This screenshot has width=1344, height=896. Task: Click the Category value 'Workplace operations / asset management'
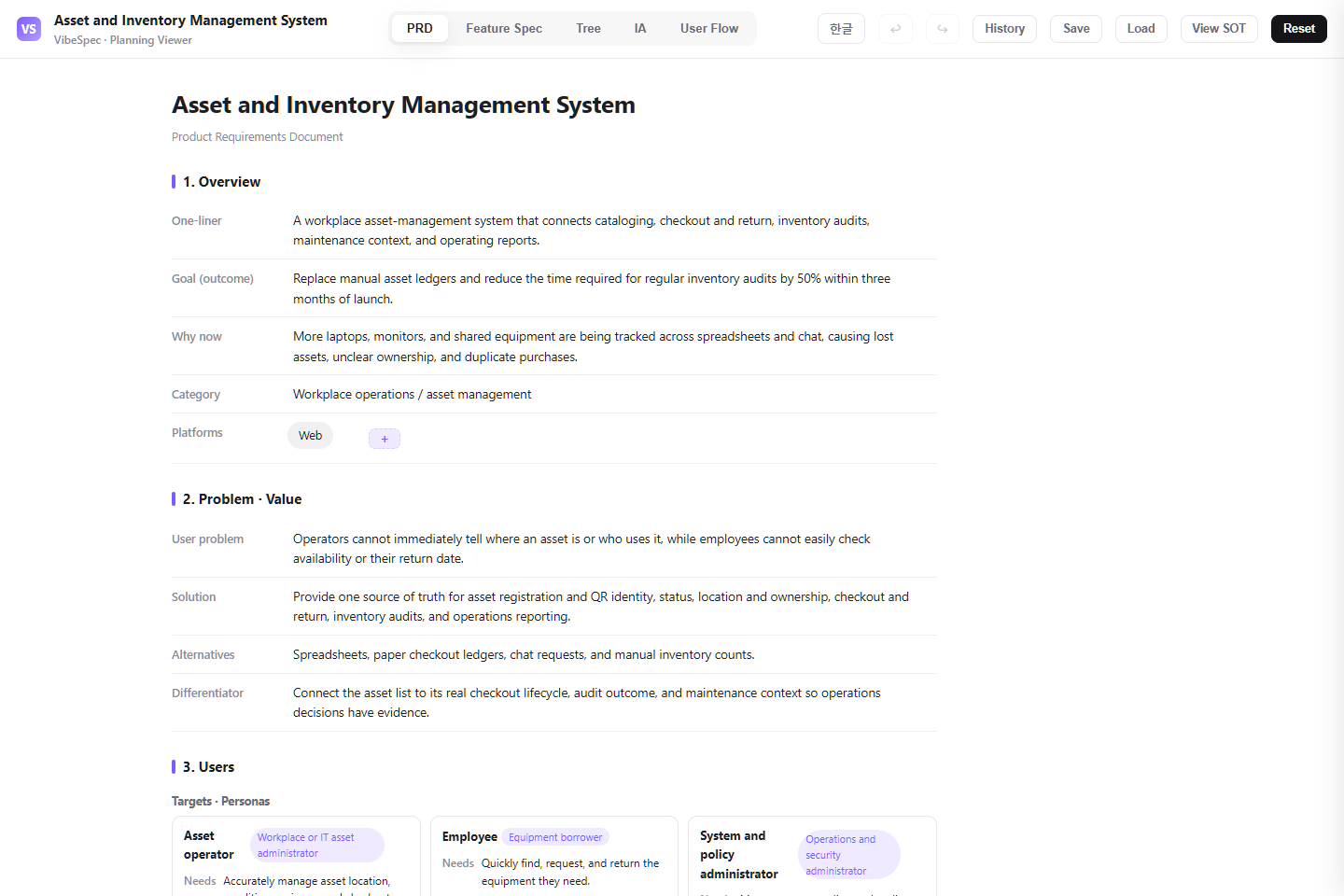click(412, 395)
